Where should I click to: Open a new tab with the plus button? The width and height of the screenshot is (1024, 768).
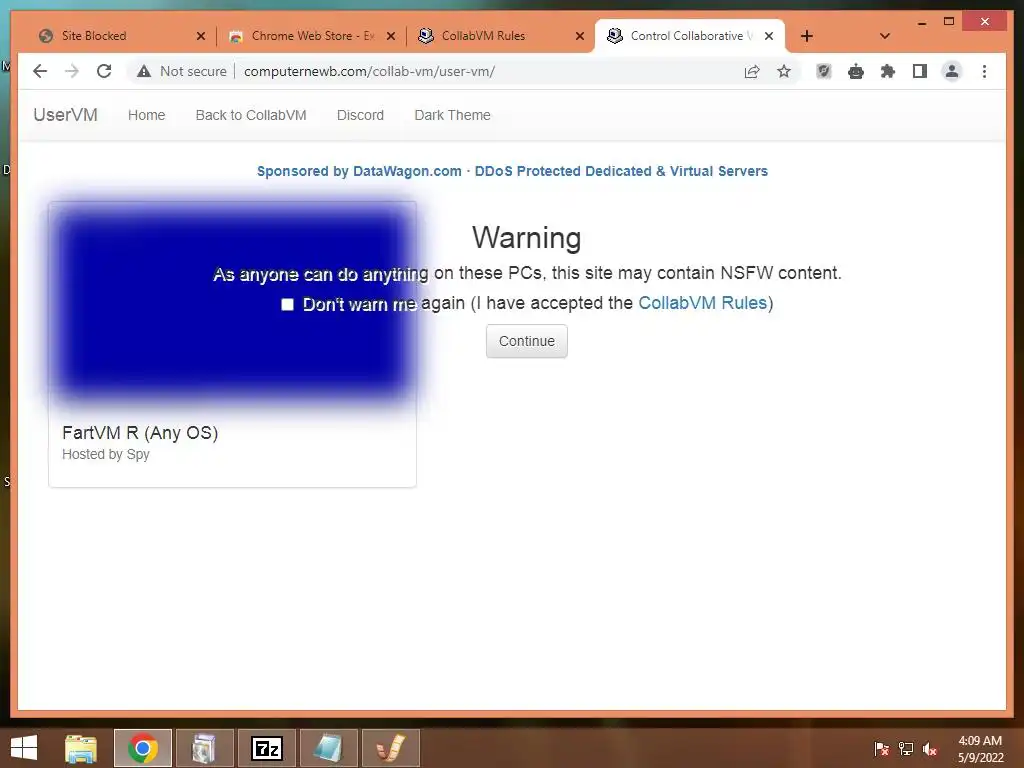(807, 36)
